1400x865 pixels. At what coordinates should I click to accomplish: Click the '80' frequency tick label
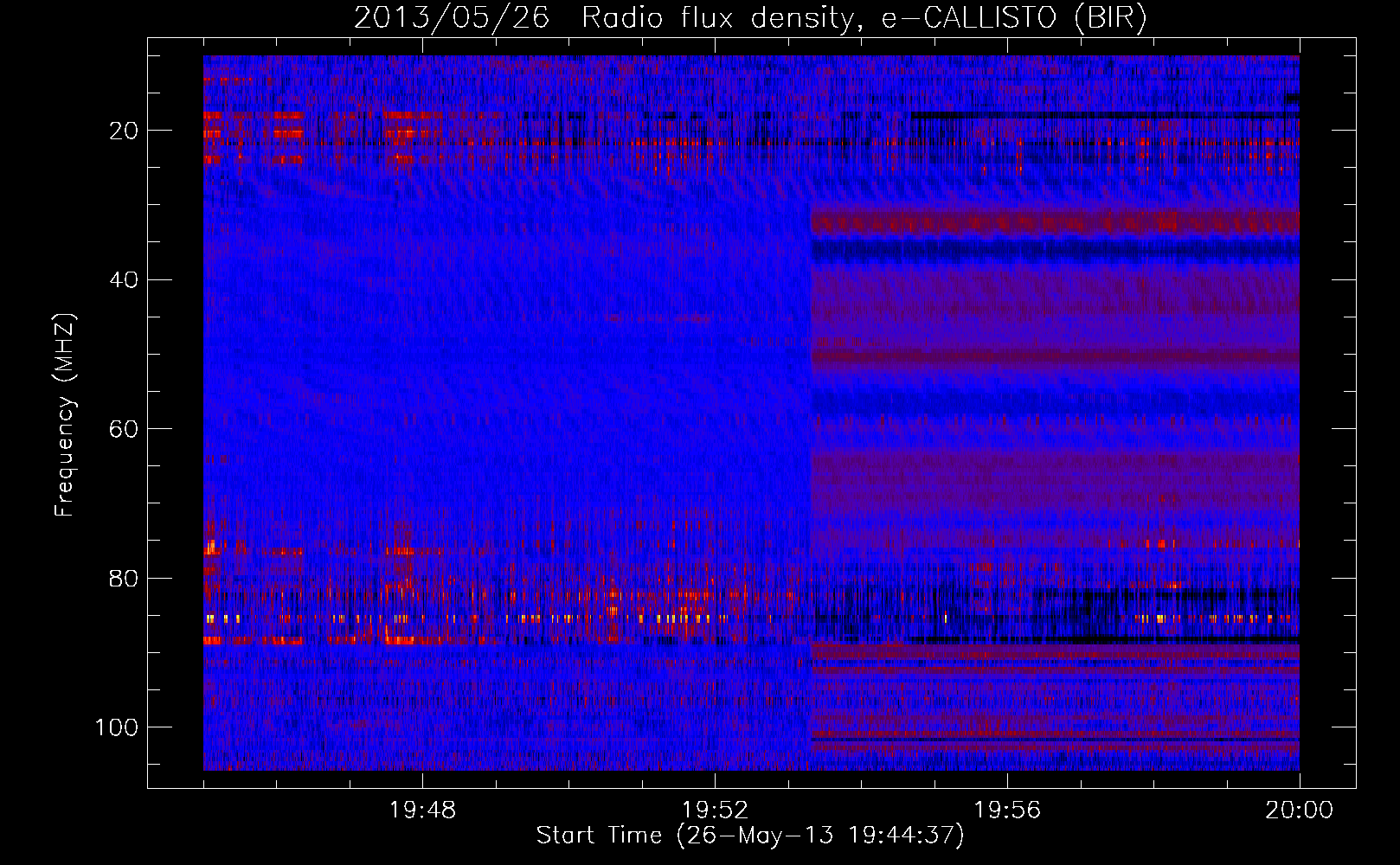tap(124, 578)
